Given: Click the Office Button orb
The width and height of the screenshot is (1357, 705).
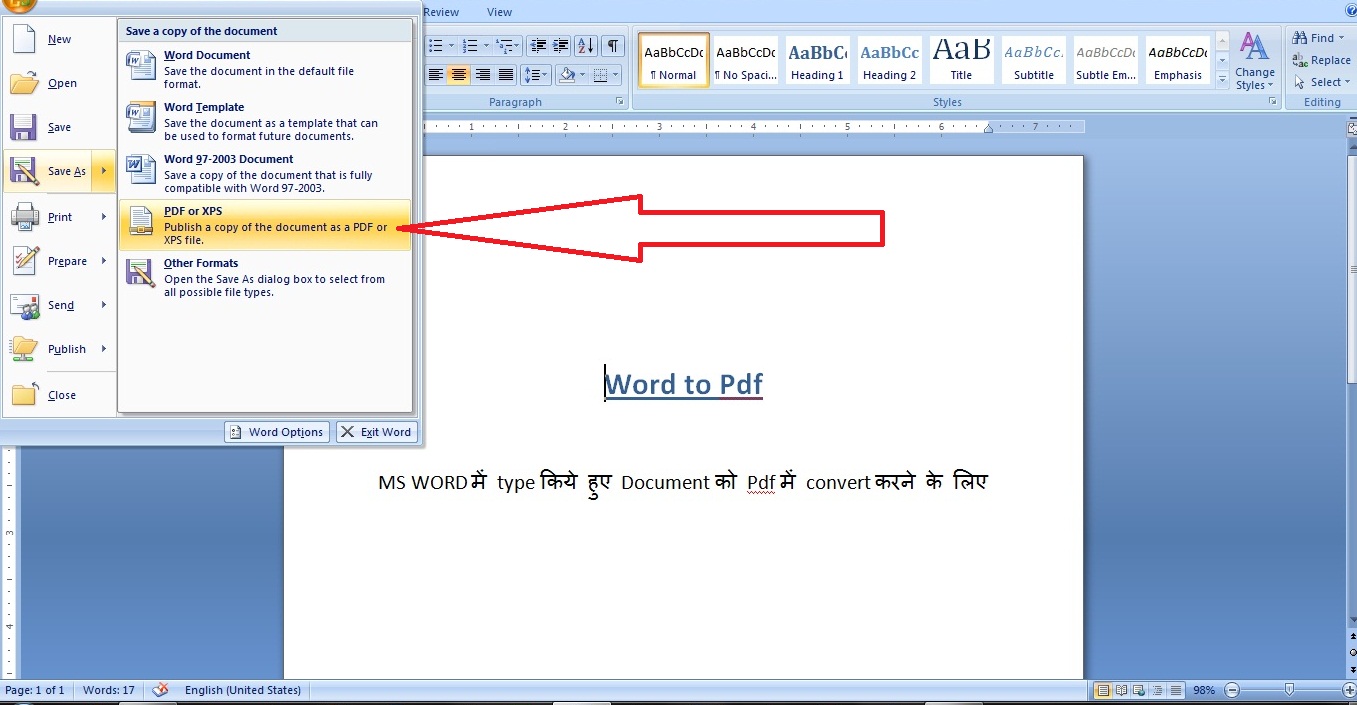Looking at the screenshot, I should 18,4.
